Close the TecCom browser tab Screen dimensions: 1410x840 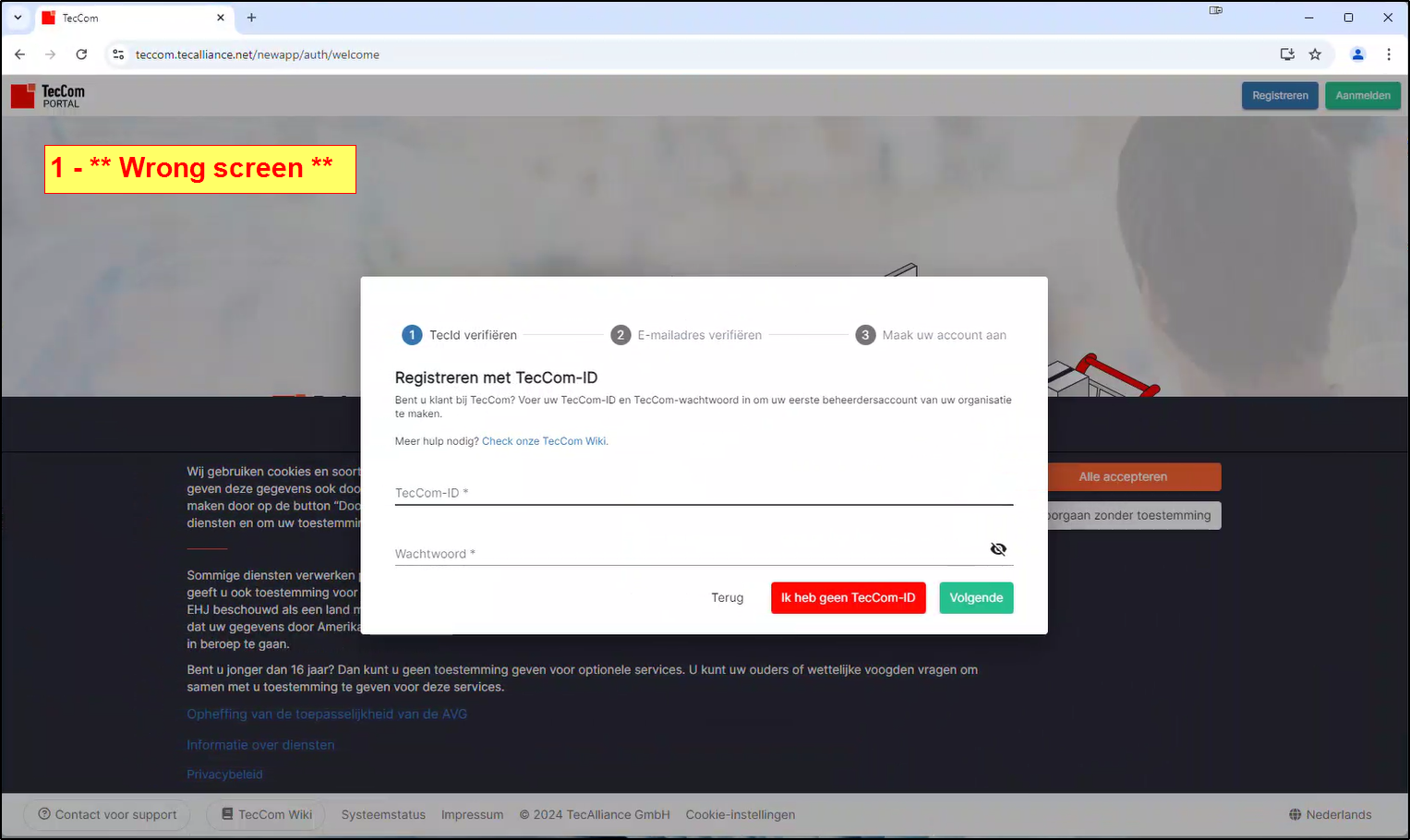tap(221, 18)
